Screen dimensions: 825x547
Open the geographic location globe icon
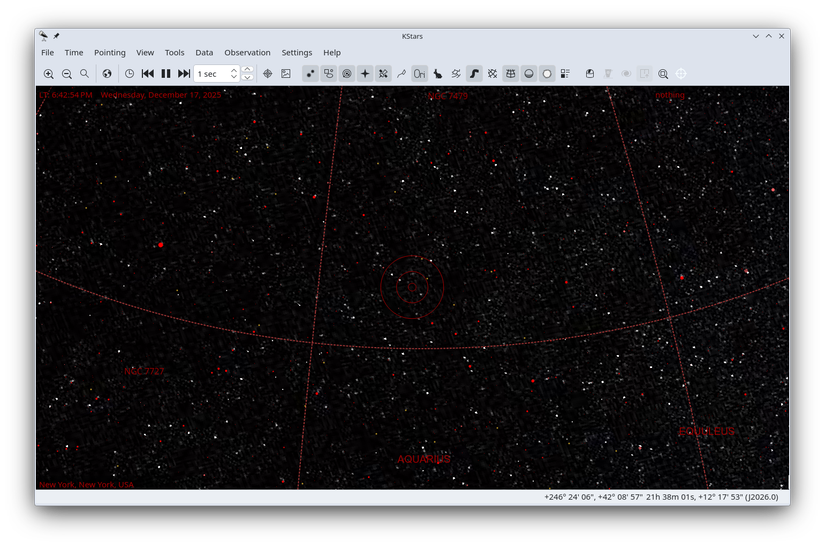[107, 74]
